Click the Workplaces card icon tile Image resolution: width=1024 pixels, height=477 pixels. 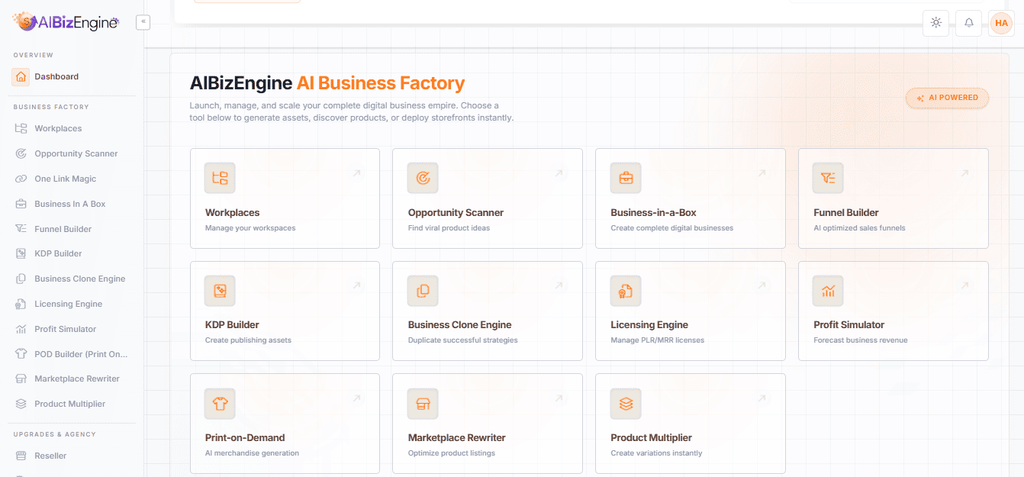click(219, 178)
